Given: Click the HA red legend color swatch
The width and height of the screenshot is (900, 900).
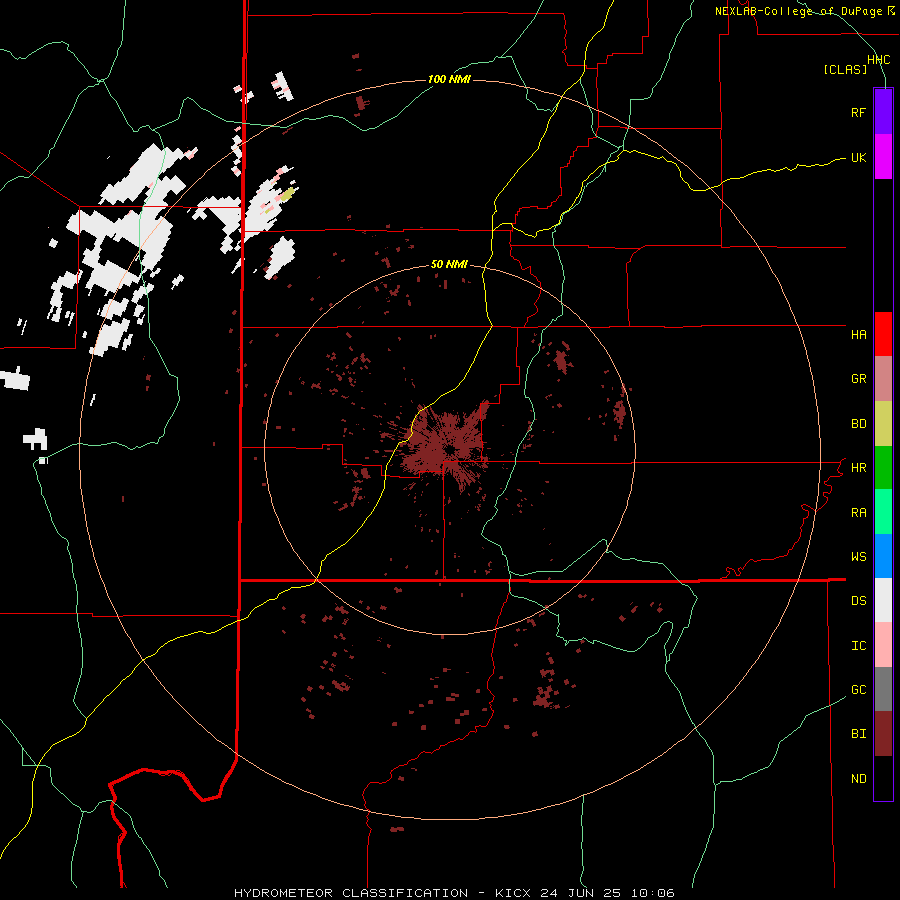Looking at the screenshot, I should [883, 334].
